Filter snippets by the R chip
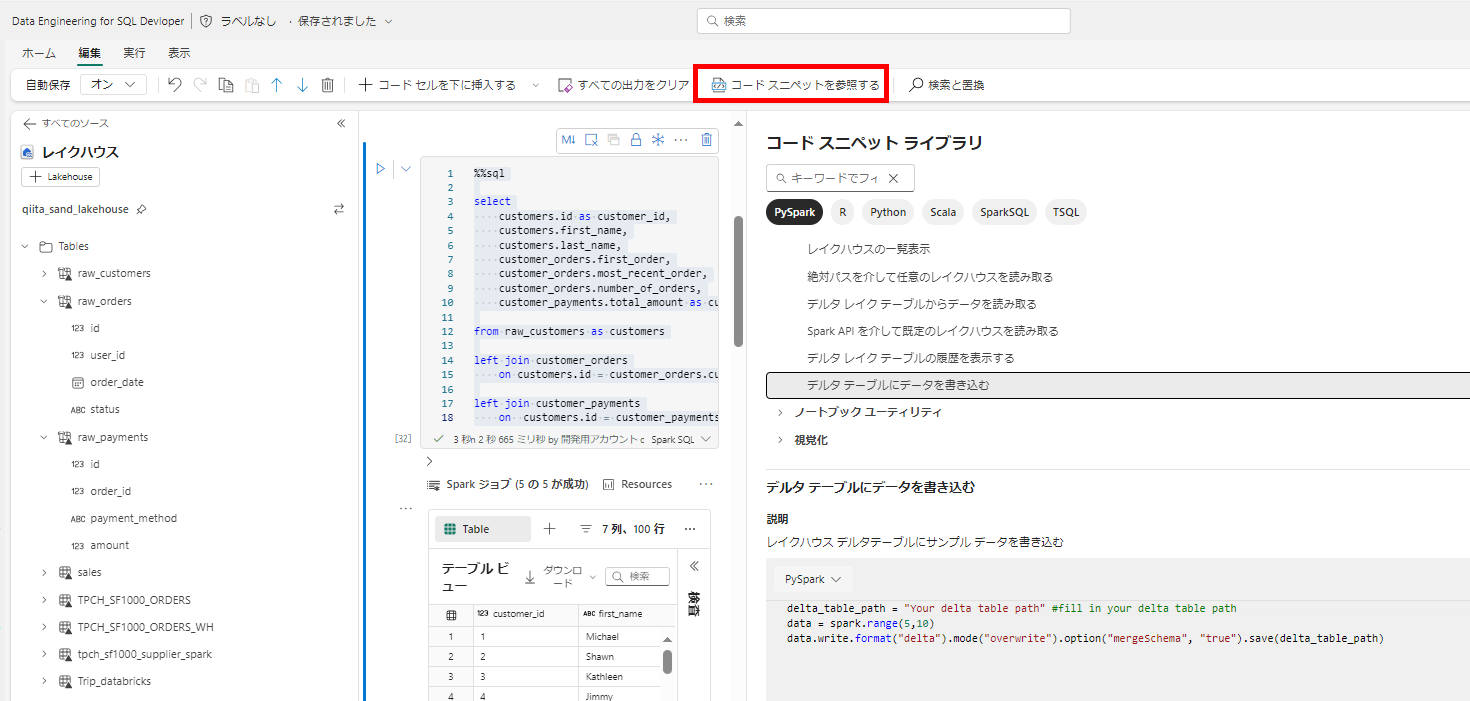The width and height of the screenshot is (1470, 701). pos(843,212)
